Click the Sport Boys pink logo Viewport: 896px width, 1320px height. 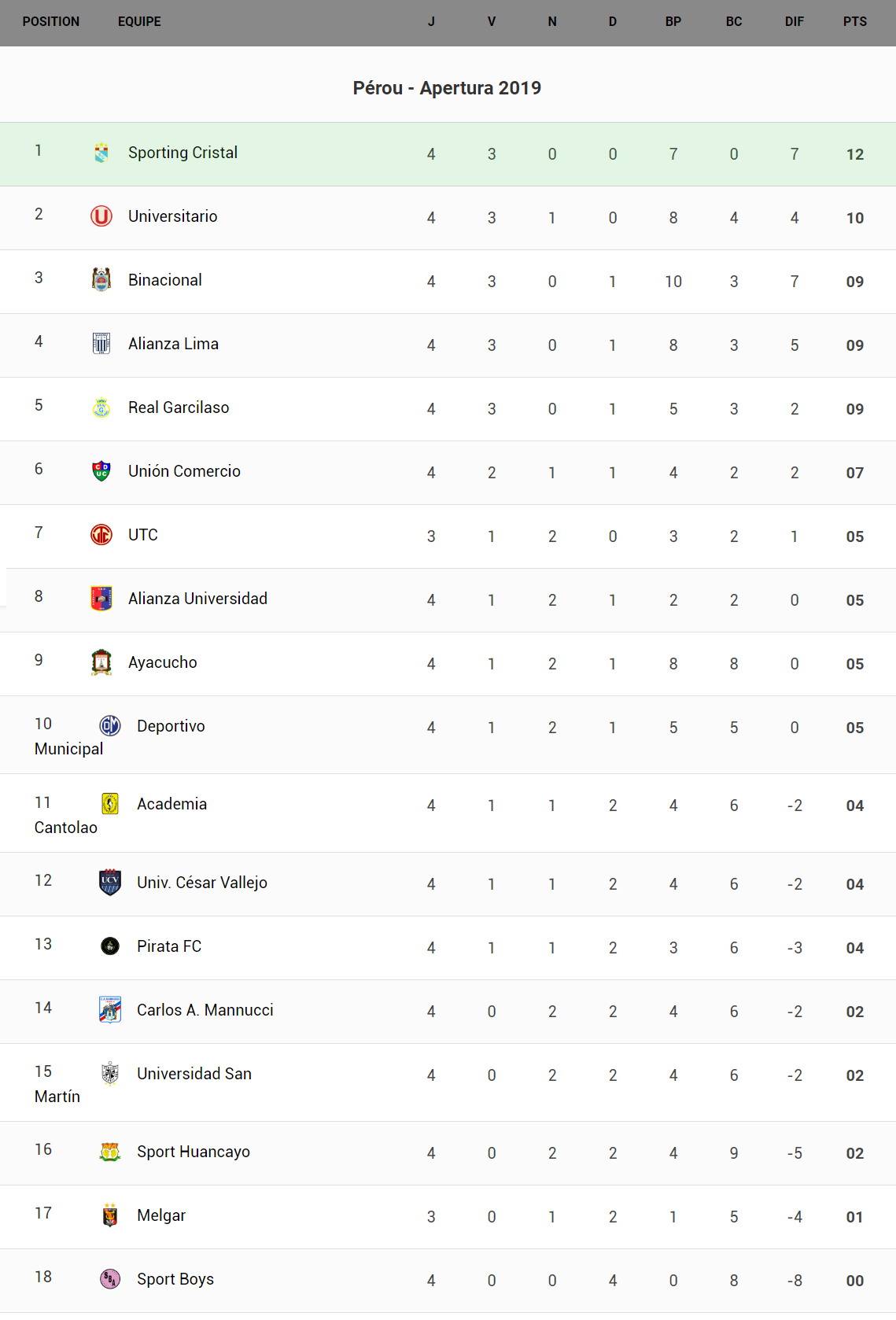(x=110, y=1279)
